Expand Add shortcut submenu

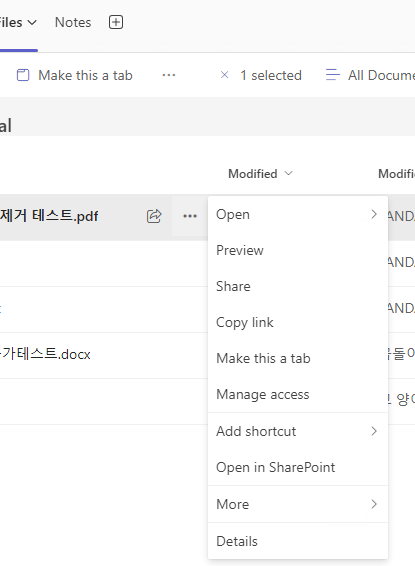pos(298,431)
